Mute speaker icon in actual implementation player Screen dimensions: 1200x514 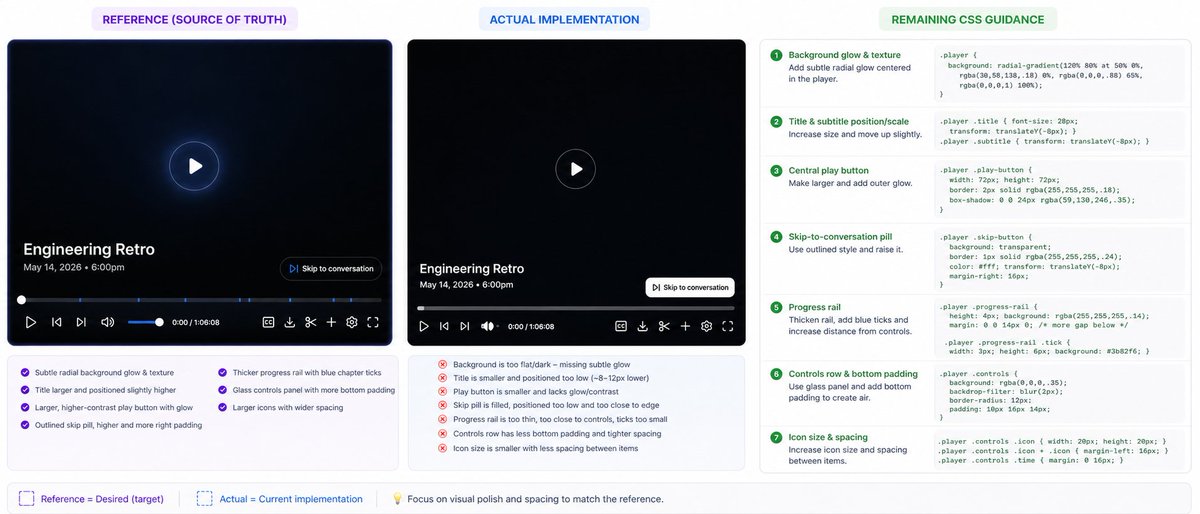pyautogui.click(x=489, y=326)
